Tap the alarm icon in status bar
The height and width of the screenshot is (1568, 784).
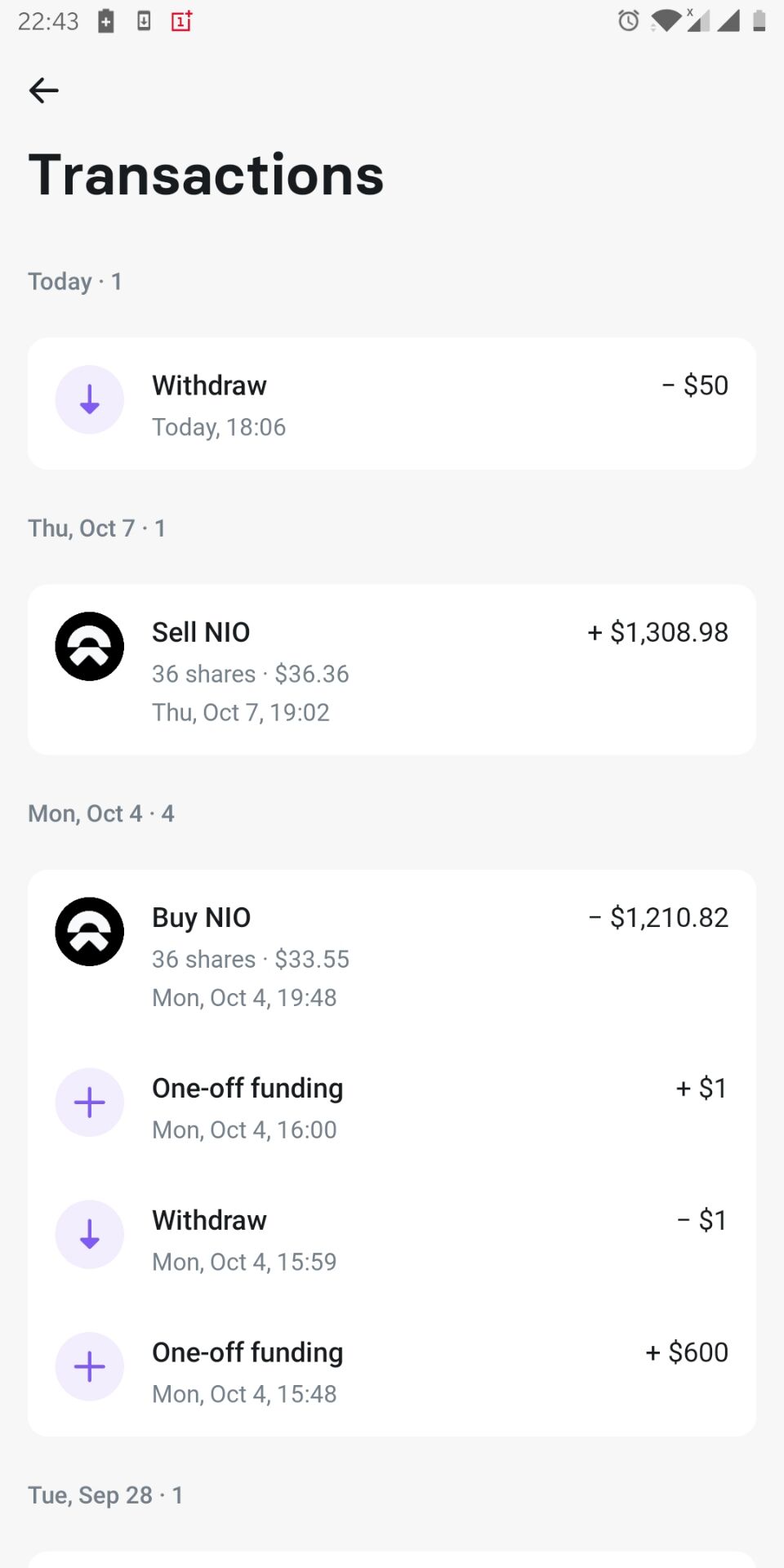tap(628, 21)
